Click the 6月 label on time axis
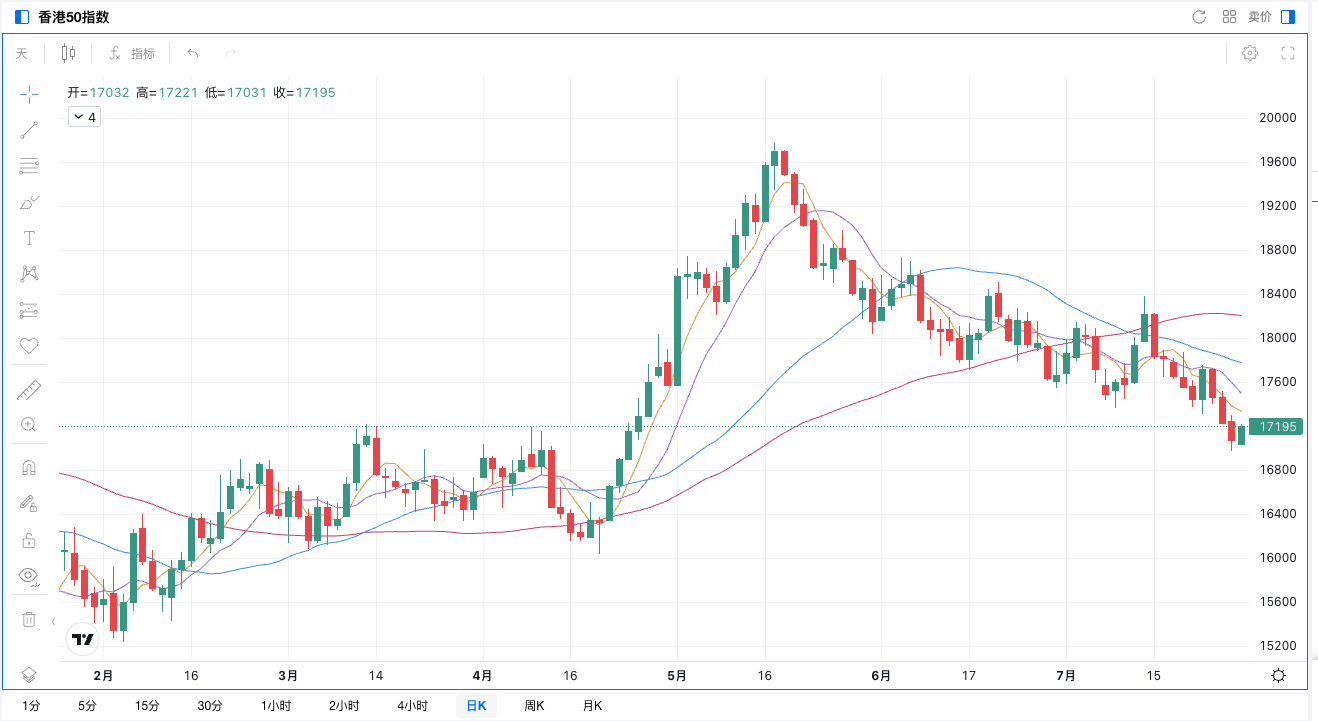This screenshot has height=721, width=1318. coord(881,675)
